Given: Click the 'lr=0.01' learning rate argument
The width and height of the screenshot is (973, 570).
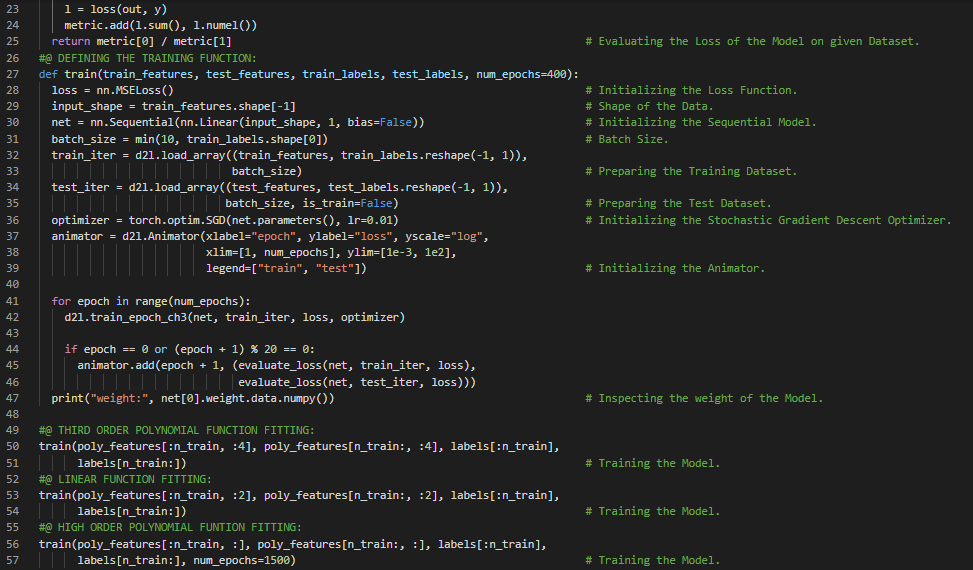Looking at the screenshot, I should point(377,220).
